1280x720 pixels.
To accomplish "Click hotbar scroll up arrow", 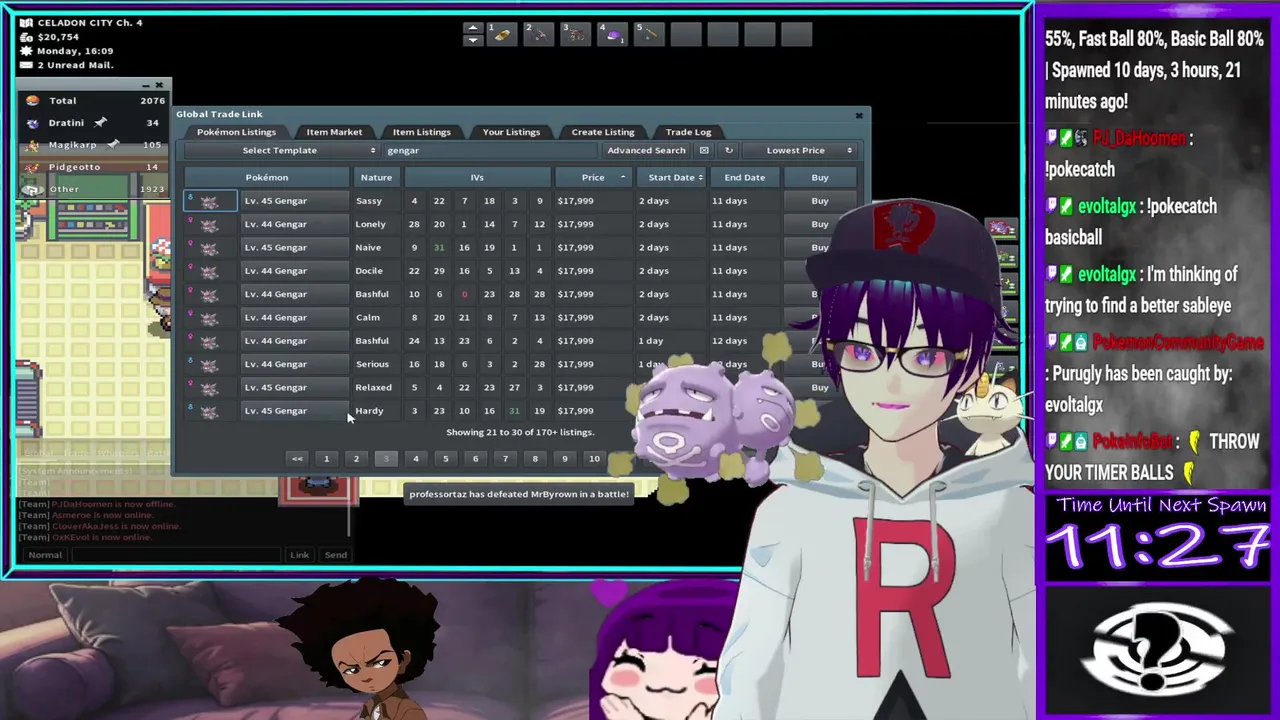I will pos(473,28).
